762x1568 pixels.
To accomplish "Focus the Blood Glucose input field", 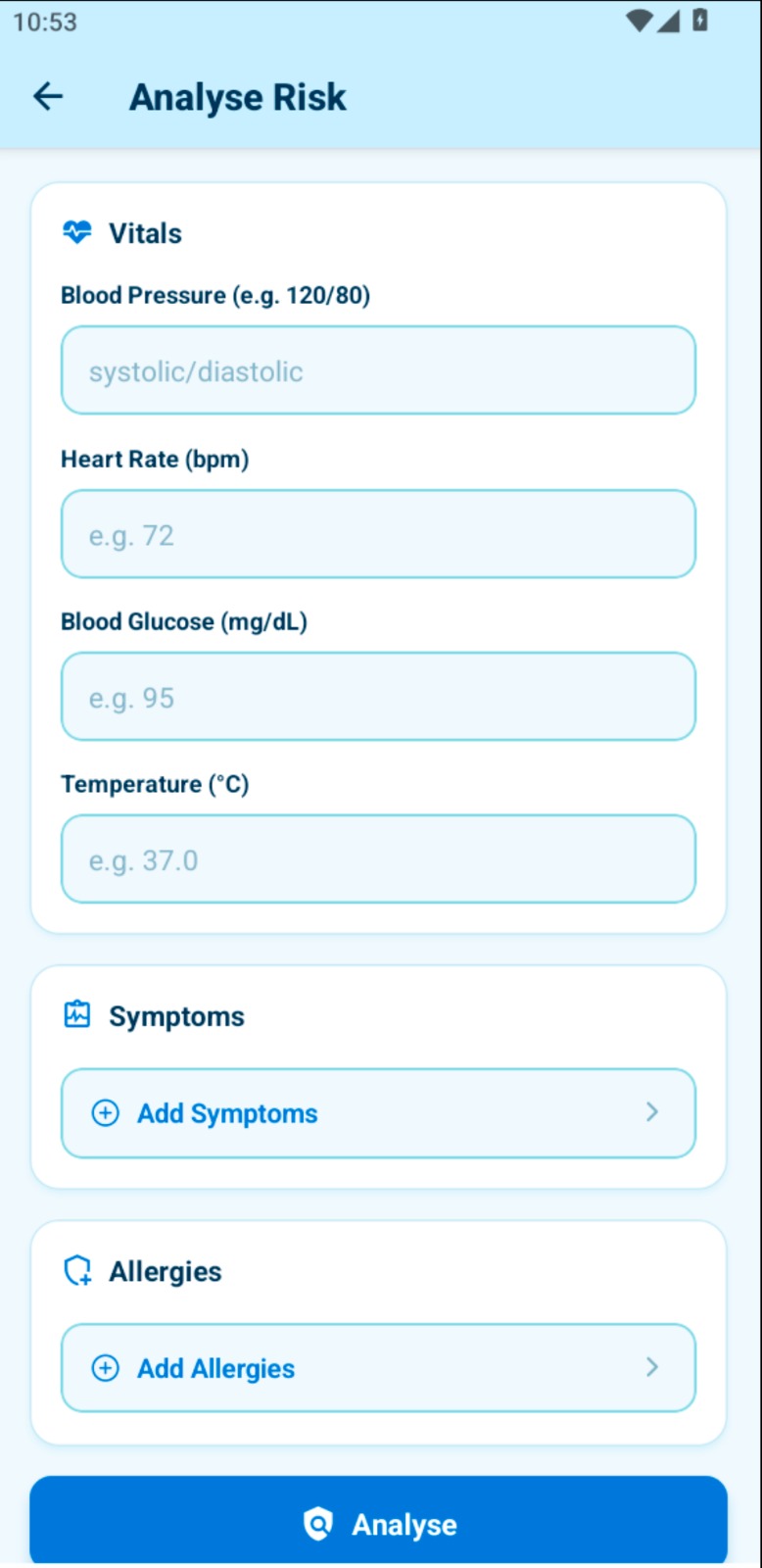I will tap(378, 697).
